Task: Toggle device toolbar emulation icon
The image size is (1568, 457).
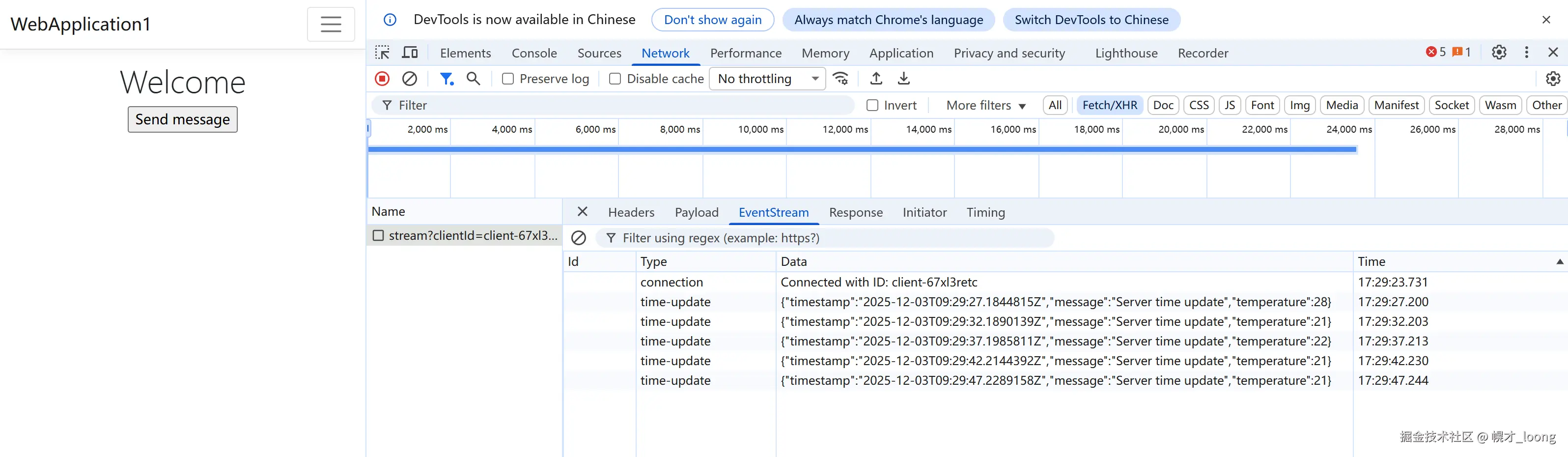Action: click(410, 53)
